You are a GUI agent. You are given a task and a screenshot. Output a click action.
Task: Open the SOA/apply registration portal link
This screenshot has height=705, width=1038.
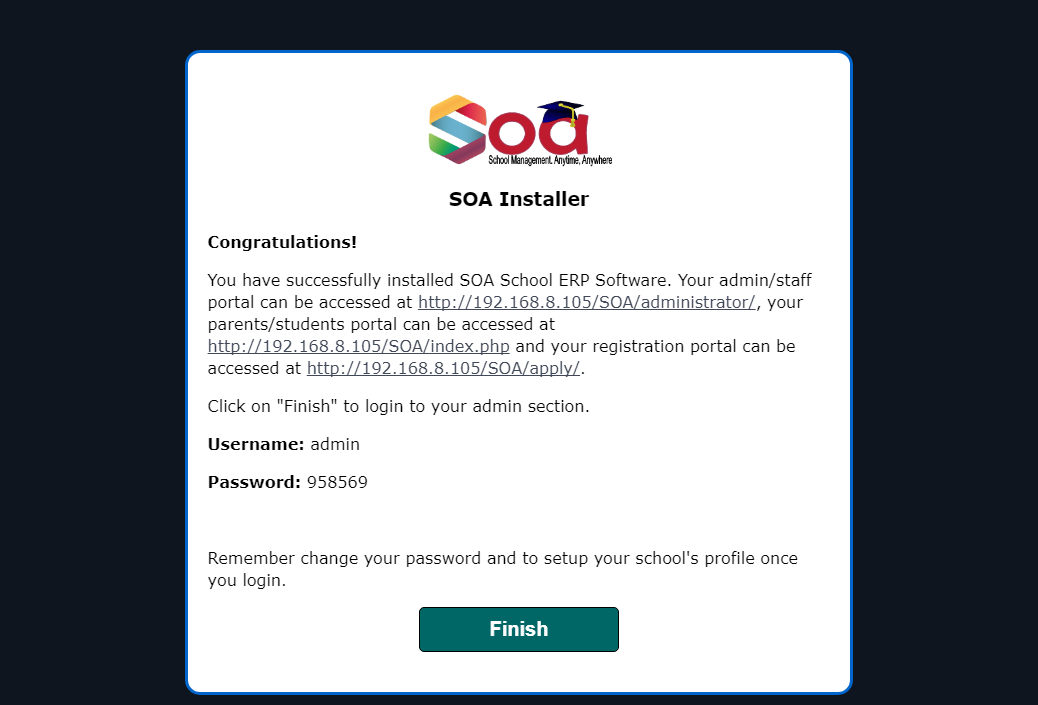(x=444, y=368)
